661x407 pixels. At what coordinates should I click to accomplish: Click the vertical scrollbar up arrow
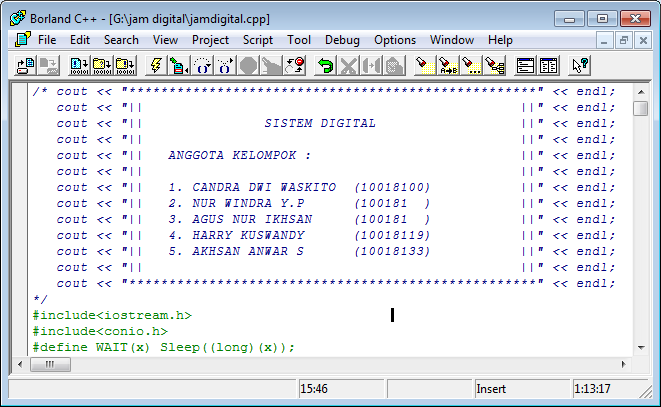pyautogui.click(x=641, y=92)
